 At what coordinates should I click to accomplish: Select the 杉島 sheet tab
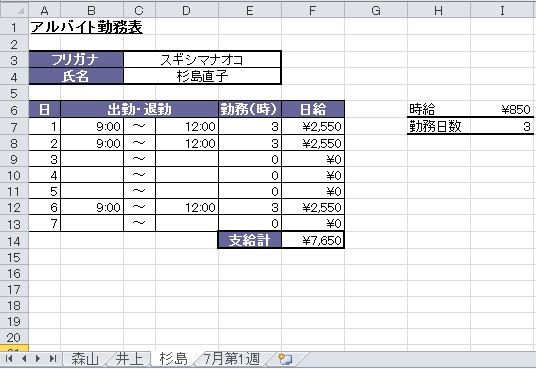pyautogui.click(x=174, y=359)
